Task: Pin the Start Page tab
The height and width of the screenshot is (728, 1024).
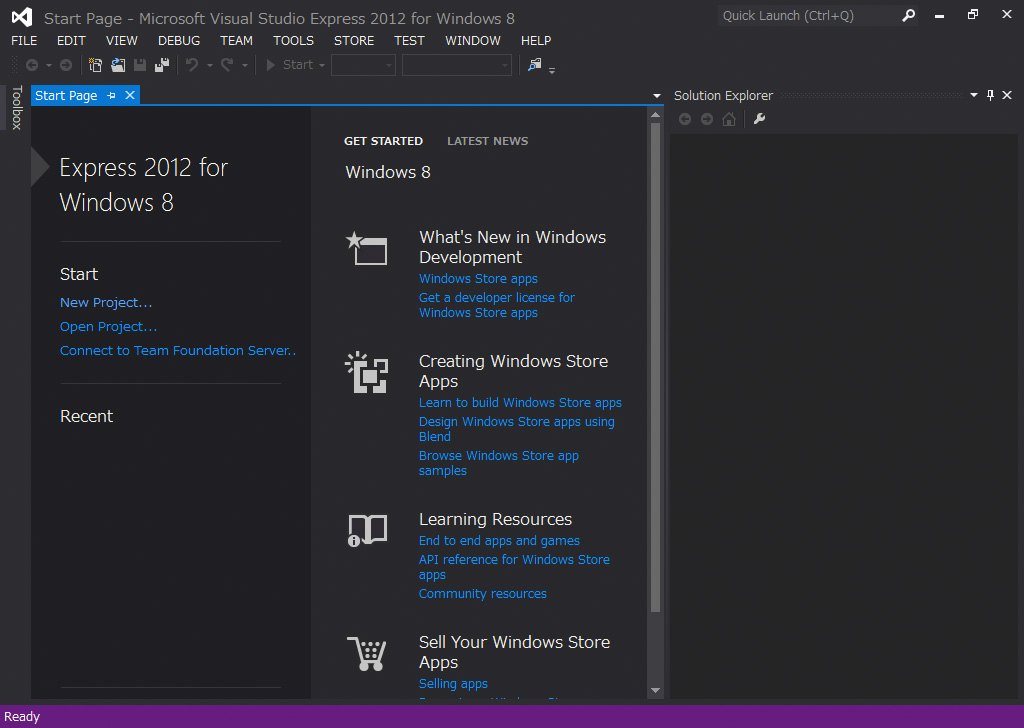Action: point(112,95)
